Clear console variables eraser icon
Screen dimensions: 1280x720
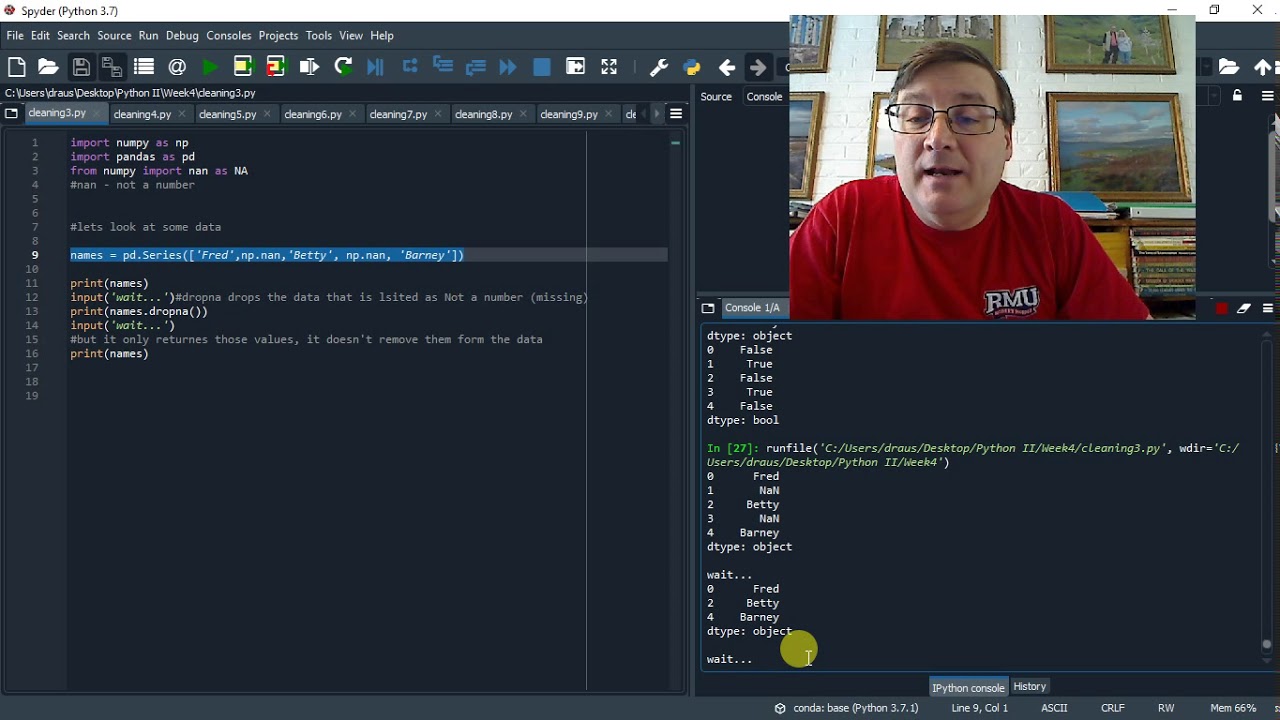click(1244, 308)
